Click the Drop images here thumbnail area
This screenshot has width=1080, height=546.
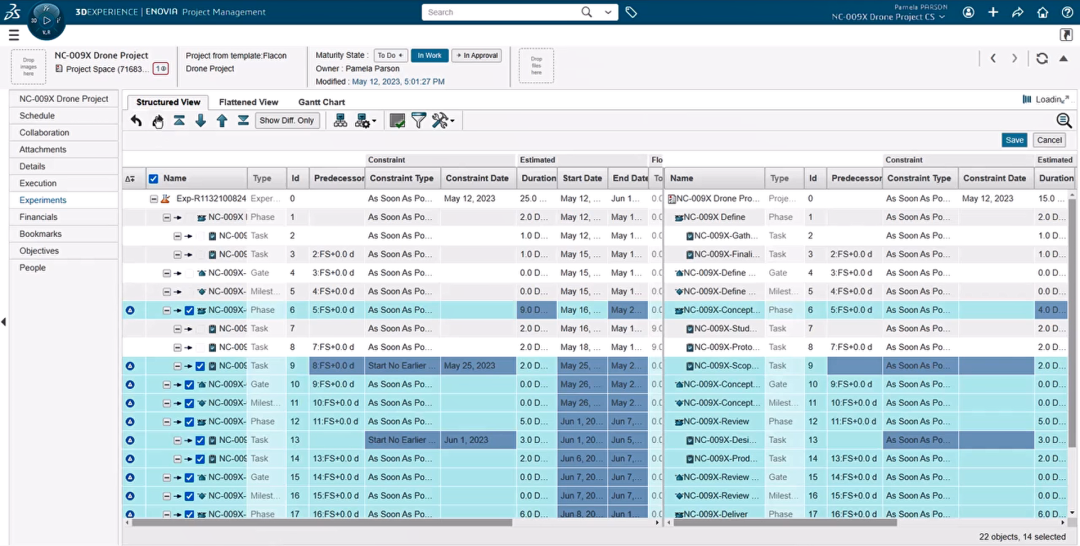click(28, 67)
